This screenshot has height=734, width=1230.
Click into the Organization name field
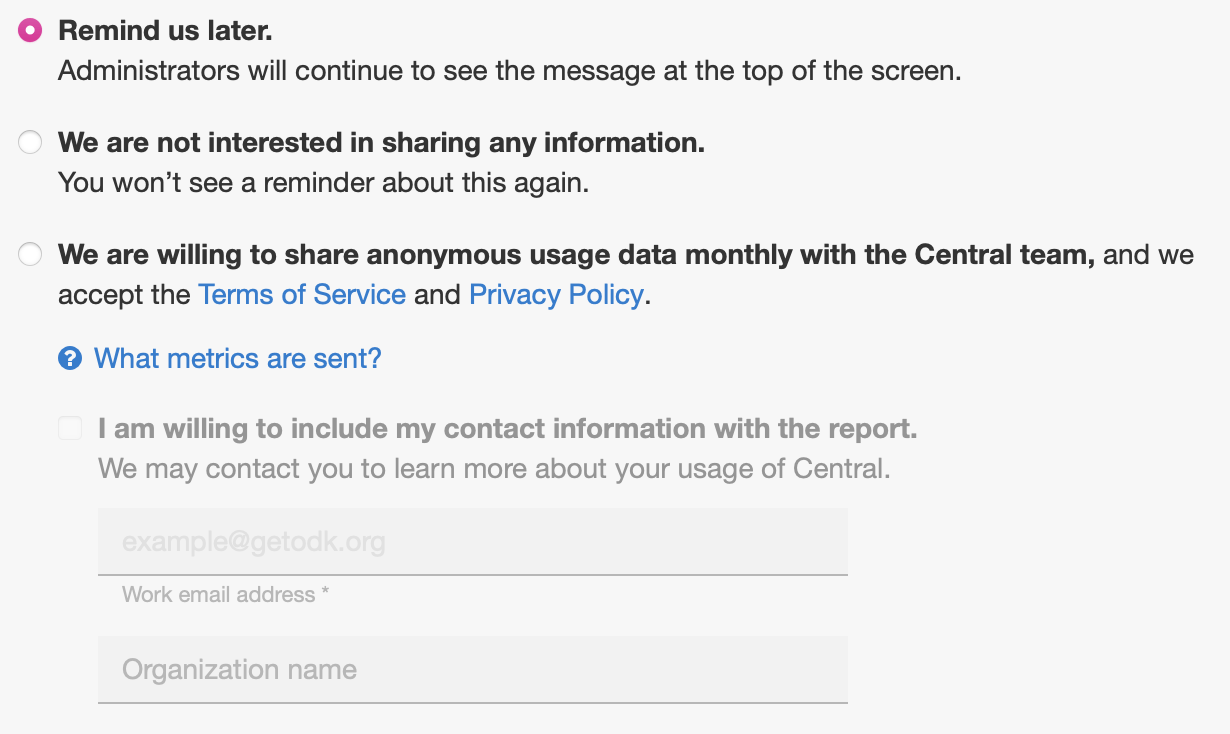[x=473, y=670]
